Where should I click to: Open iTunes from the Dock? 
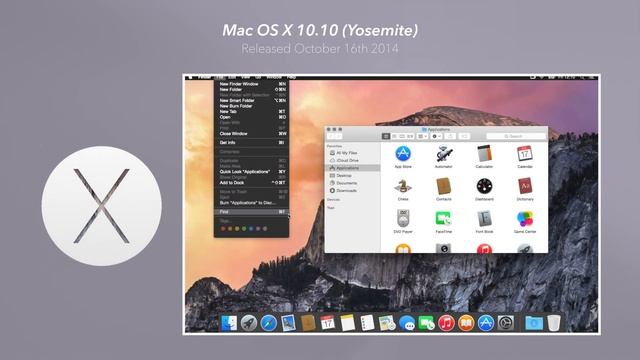click(x=446, y=323)
